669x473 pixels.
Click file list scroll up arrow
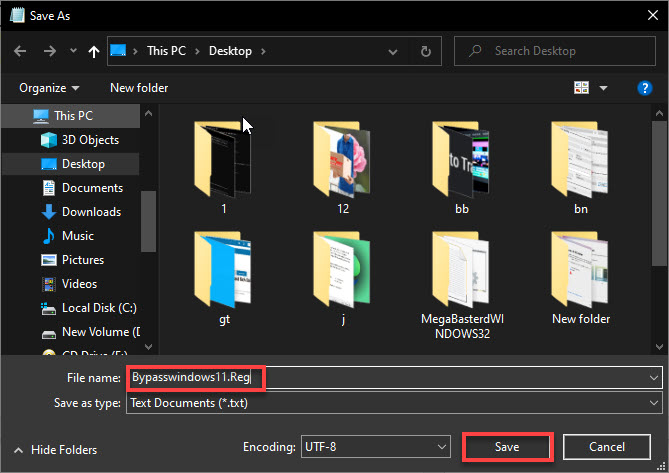(659, 113)
